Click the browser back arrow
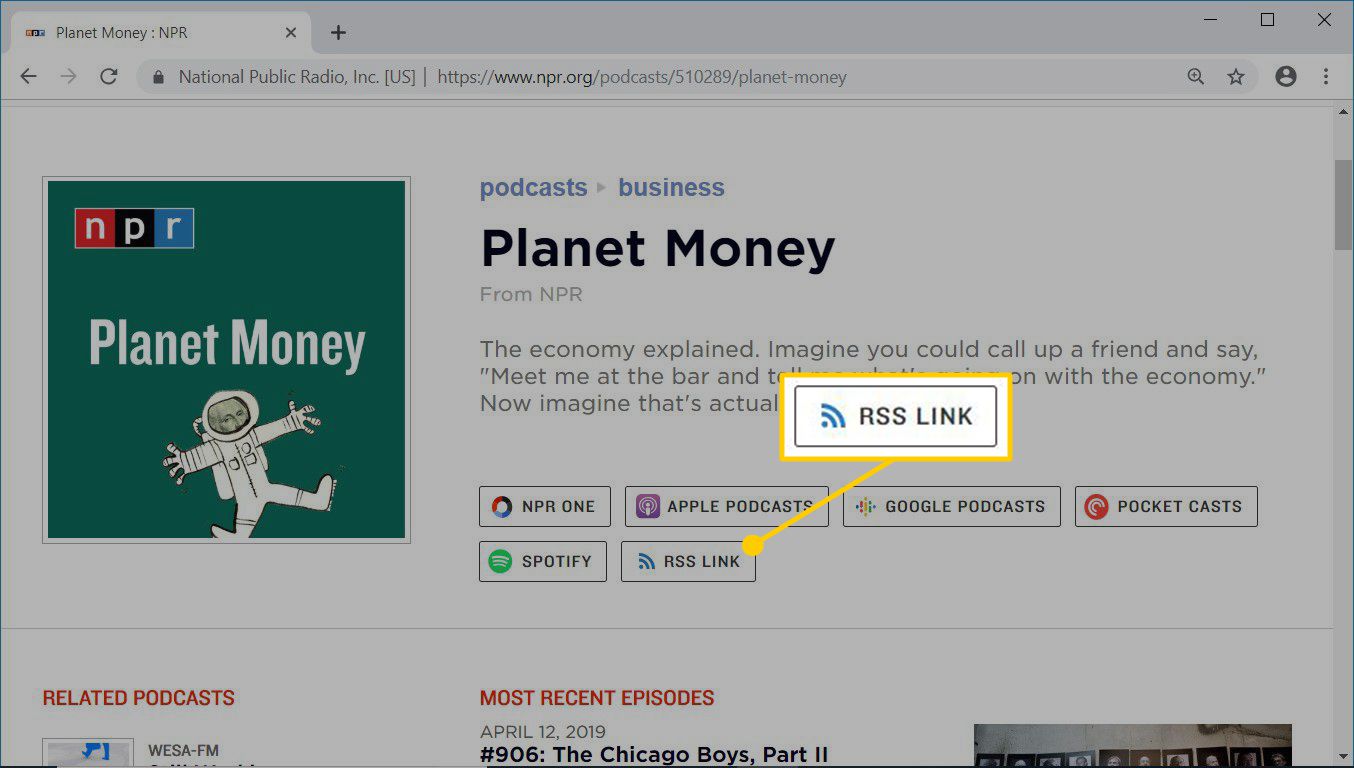 pos(28,77)
